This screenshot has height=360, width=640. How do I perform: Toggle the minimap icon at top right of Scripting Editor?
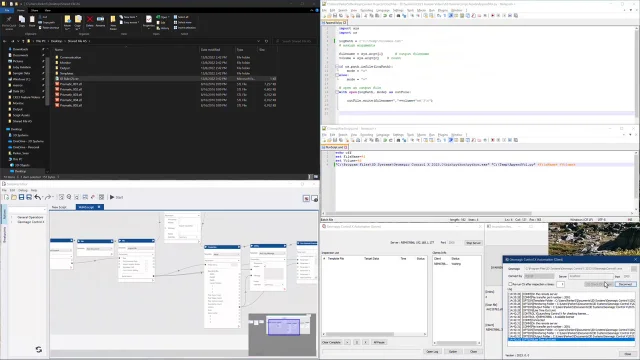pos(315,198)
